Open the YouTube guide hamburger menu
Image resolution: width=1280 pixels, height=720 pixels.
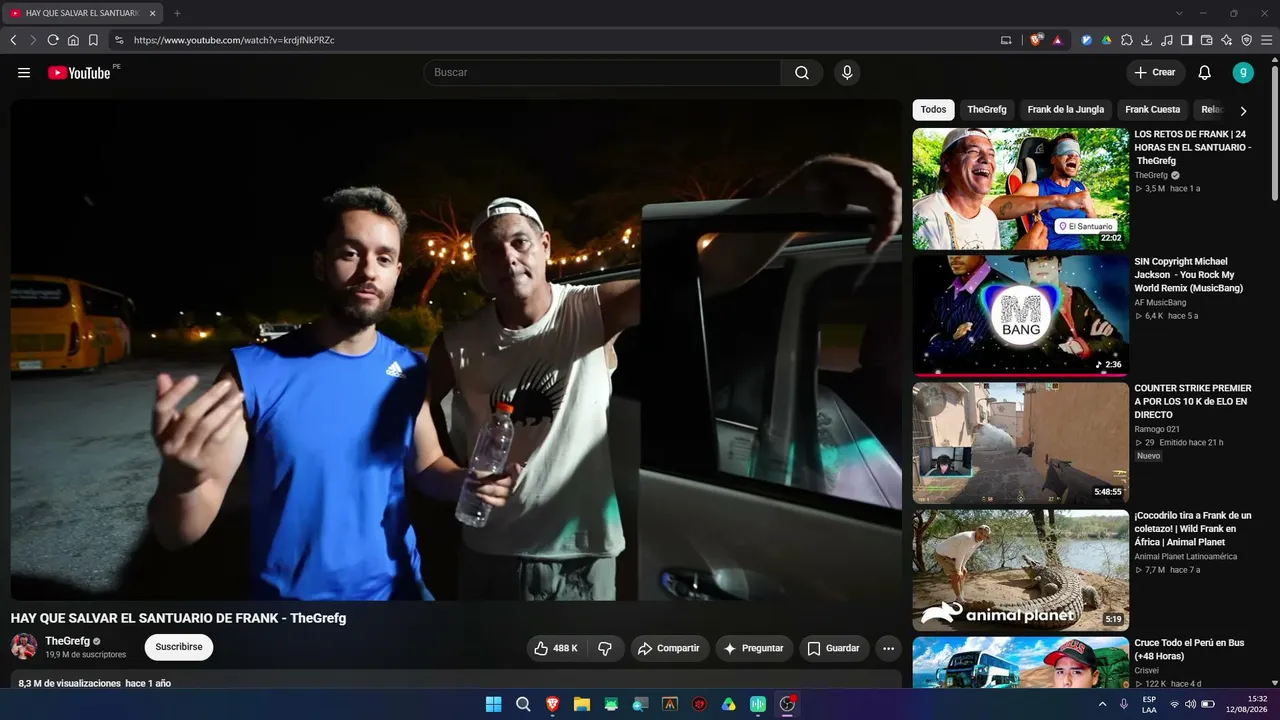coord(24,73)
